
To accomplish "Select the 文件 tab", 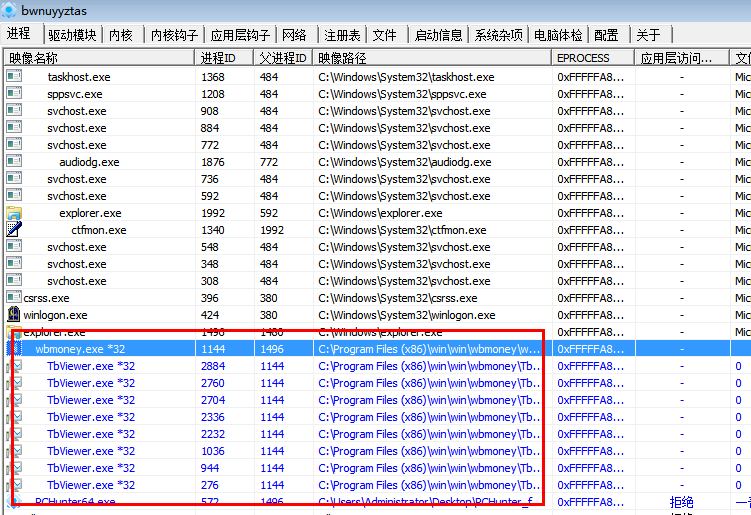I will pyautogui.click(x=384, y=35).
